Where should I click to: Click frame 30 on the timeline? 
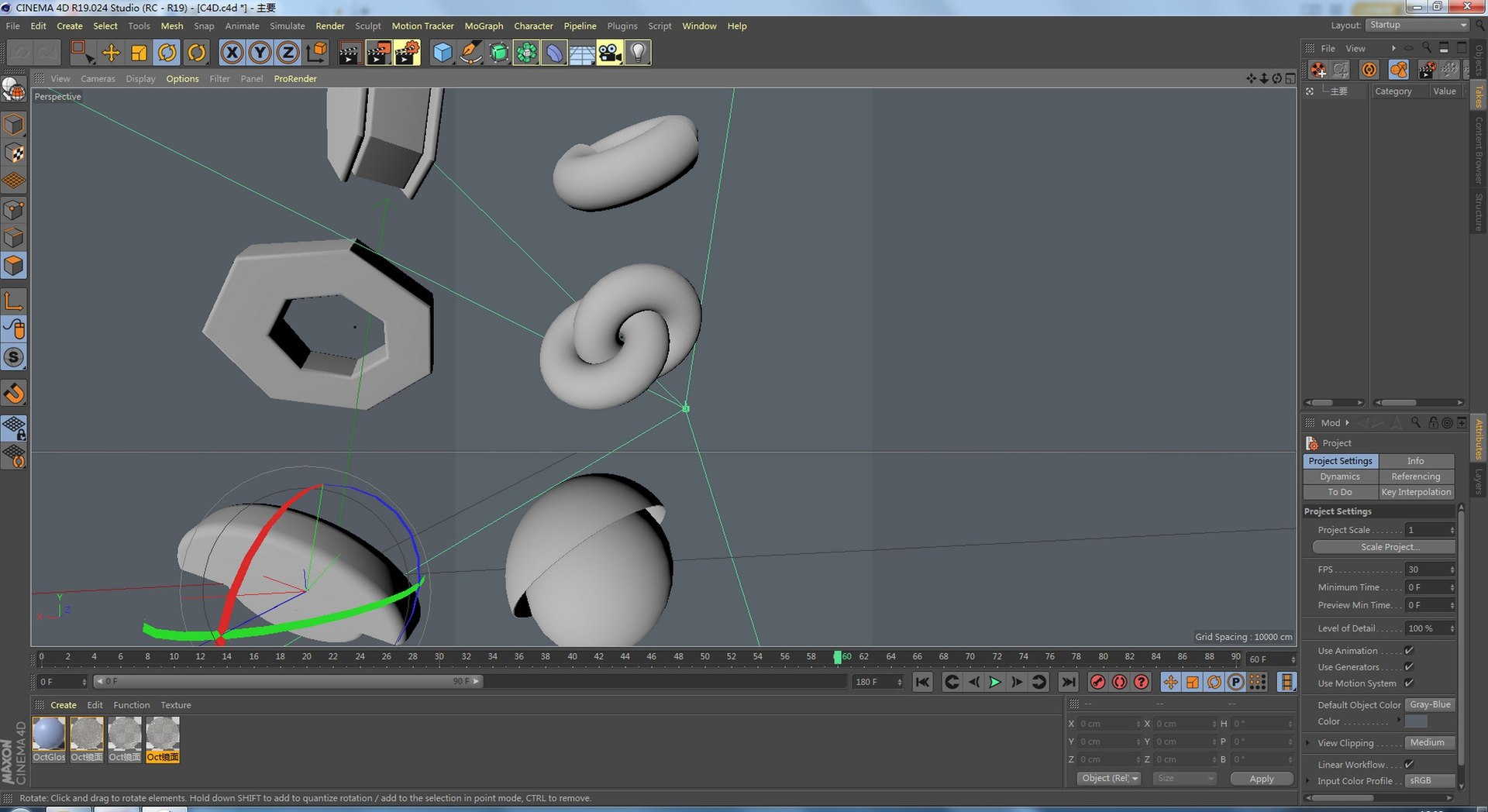click(x=439, y=657)
